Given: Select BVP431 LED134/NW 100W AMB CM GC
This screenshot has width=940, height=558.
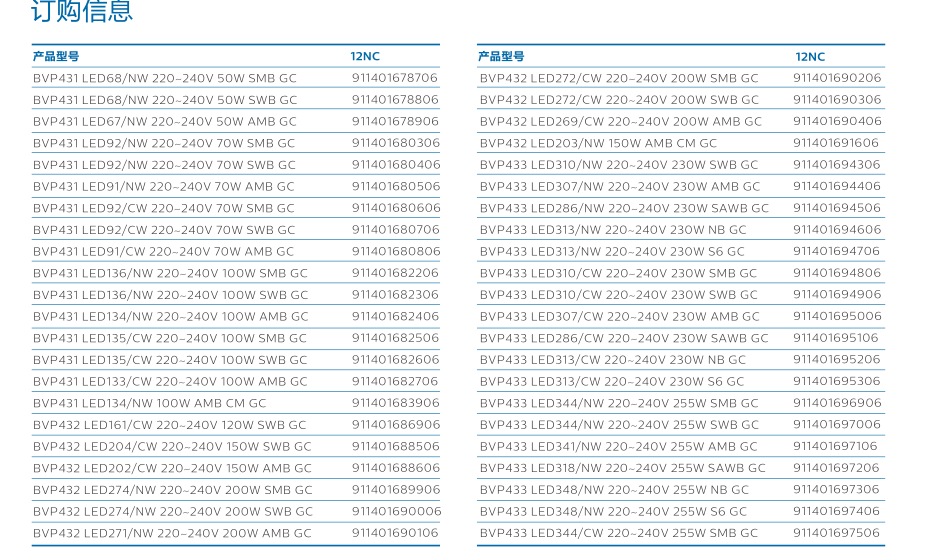Looking at the screenshot, I should point(150,403).
